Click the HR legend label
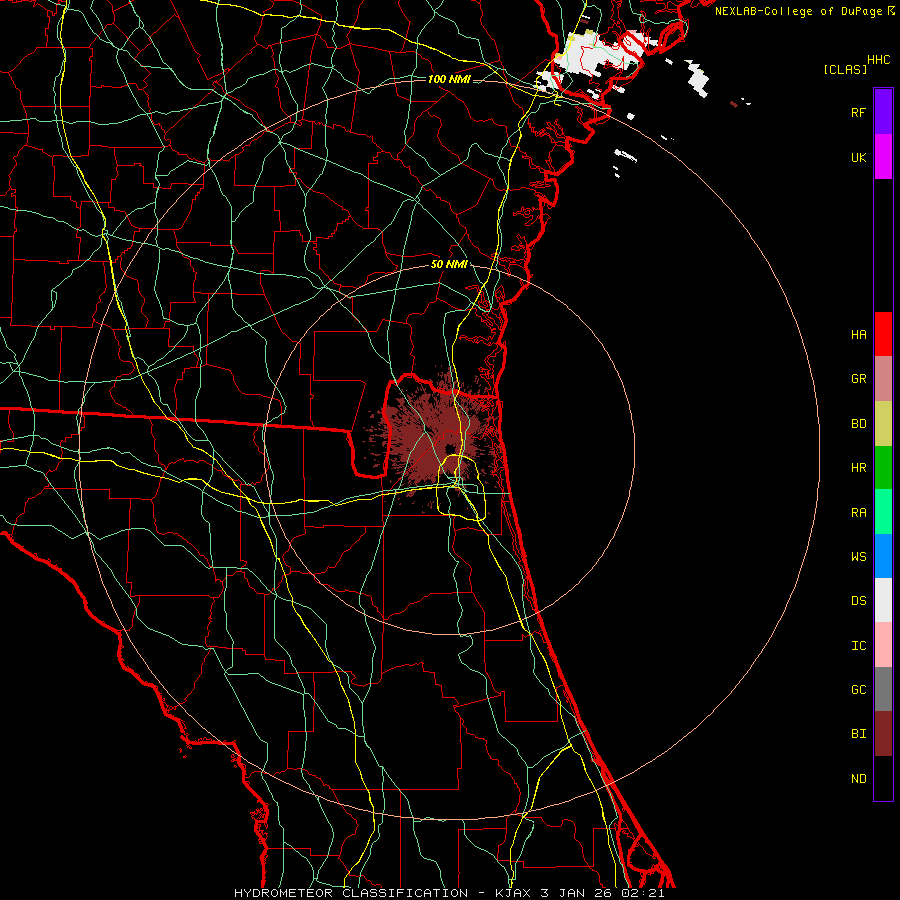This screenshot has width=900, height=900. 858,468
